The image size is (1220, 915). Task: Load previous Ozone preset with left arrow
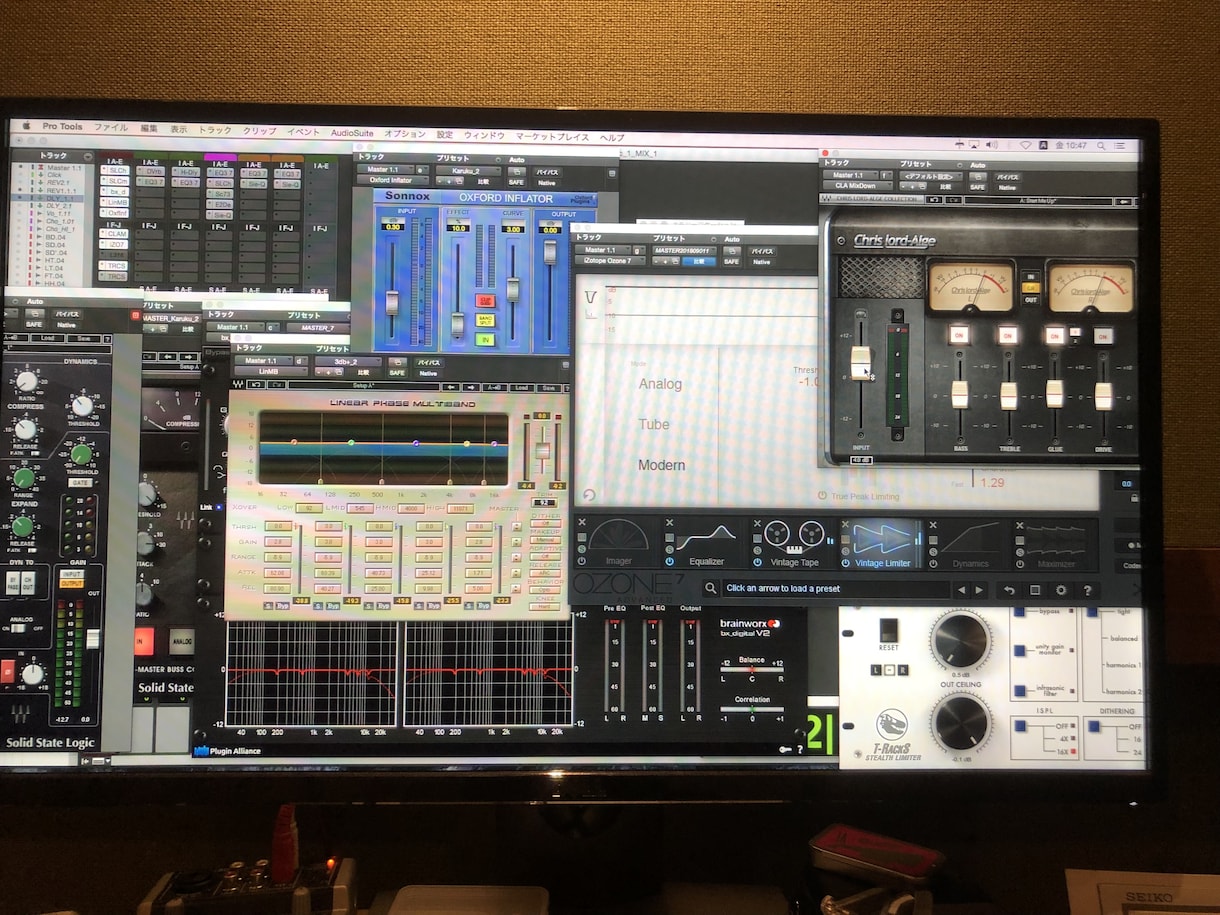pos(962,590)
